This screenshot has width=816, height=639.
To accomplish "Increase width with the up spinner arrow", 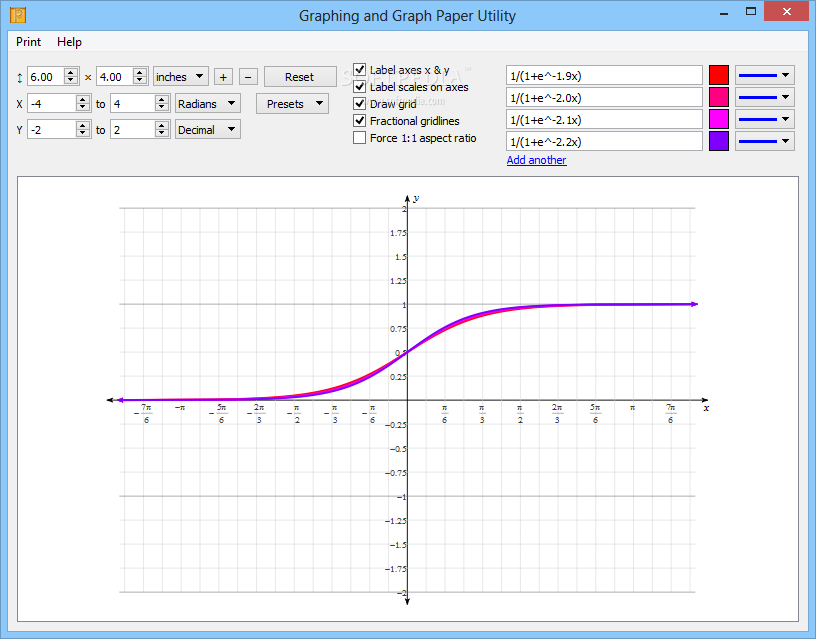I will click(x=71, y=72).
